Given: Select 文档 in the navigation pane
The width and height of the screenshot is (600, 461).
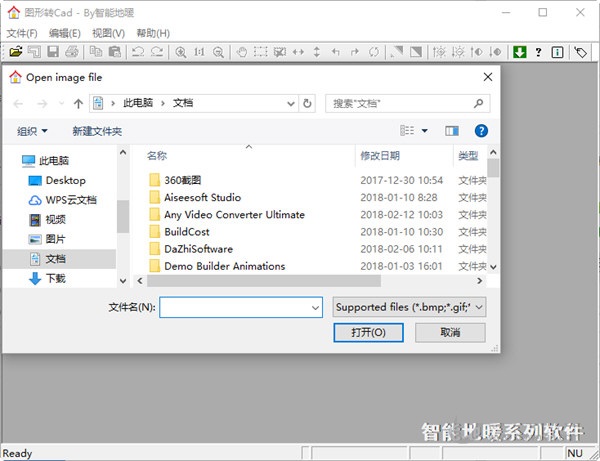Looking at the screenshot, I should click(59, 259).
